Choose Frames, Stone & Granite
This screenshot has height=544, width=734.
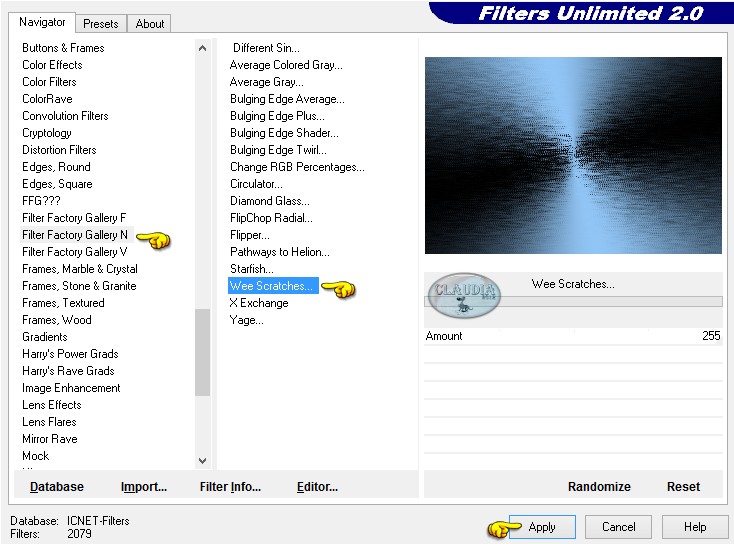pyautogui.click(x=79, y=286)
